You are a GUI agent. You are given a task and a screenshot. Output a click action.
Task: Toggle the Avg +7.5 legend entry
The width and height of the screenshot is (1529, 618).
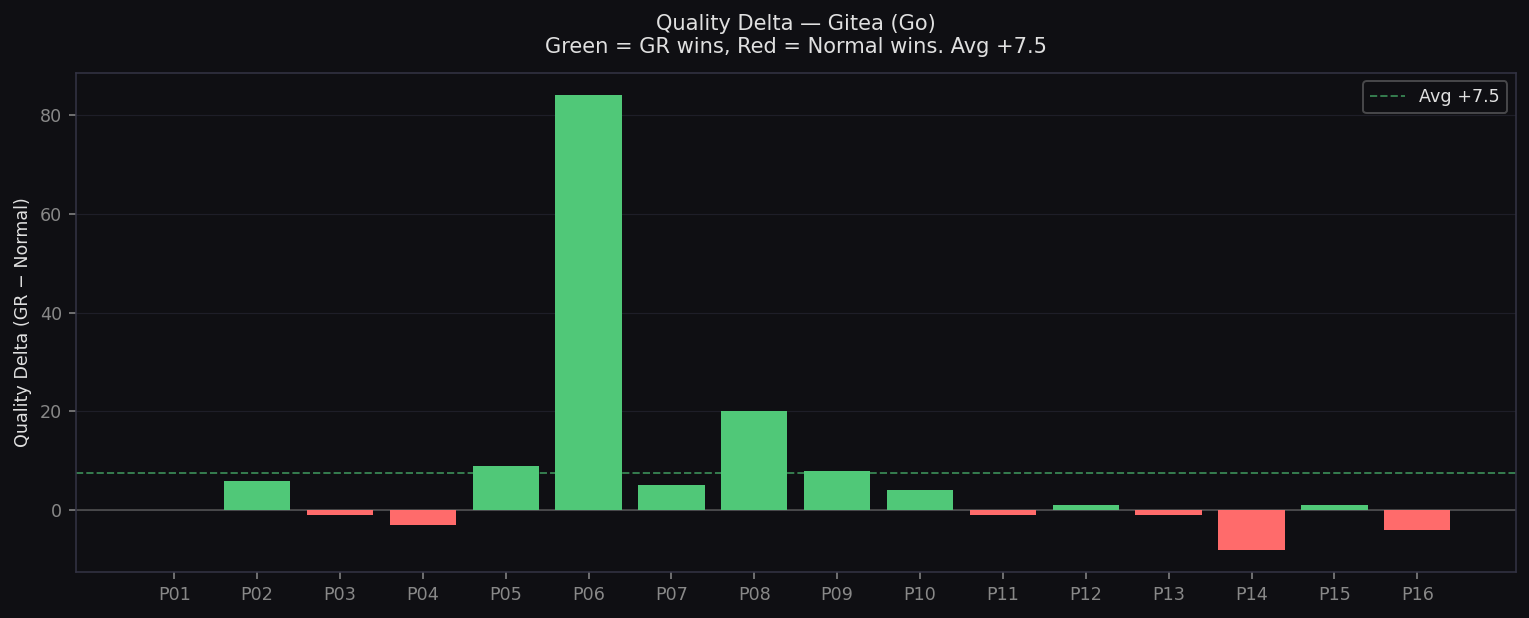tap(1434, 96)
